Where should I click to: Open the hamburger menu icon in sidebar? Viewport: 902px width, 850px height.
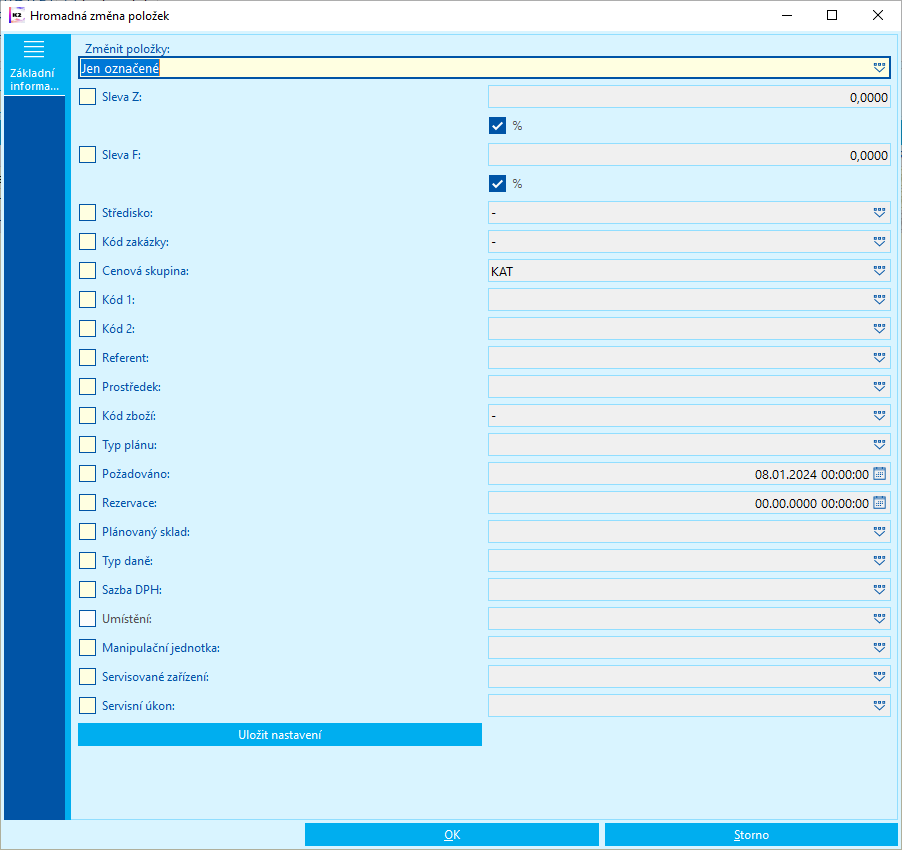pos(34,49)
